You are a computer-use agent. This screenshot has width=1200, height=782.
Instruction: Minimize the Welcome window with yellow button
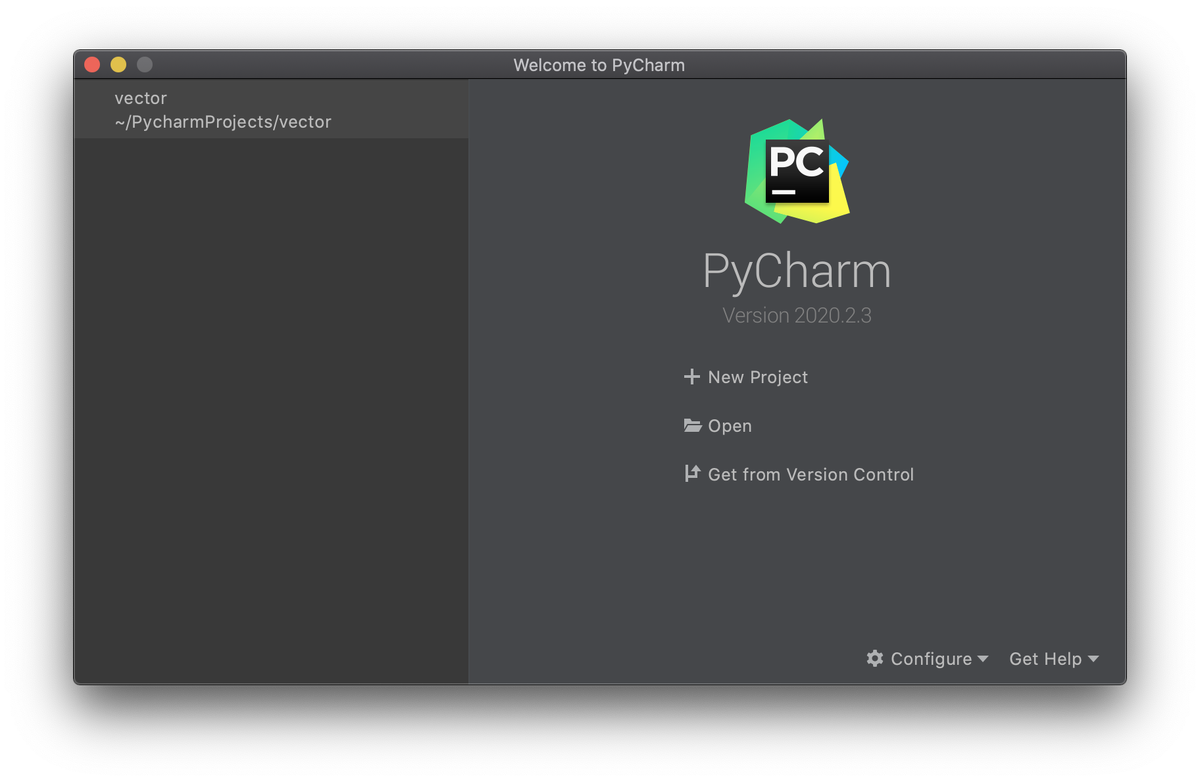[118, 65]
